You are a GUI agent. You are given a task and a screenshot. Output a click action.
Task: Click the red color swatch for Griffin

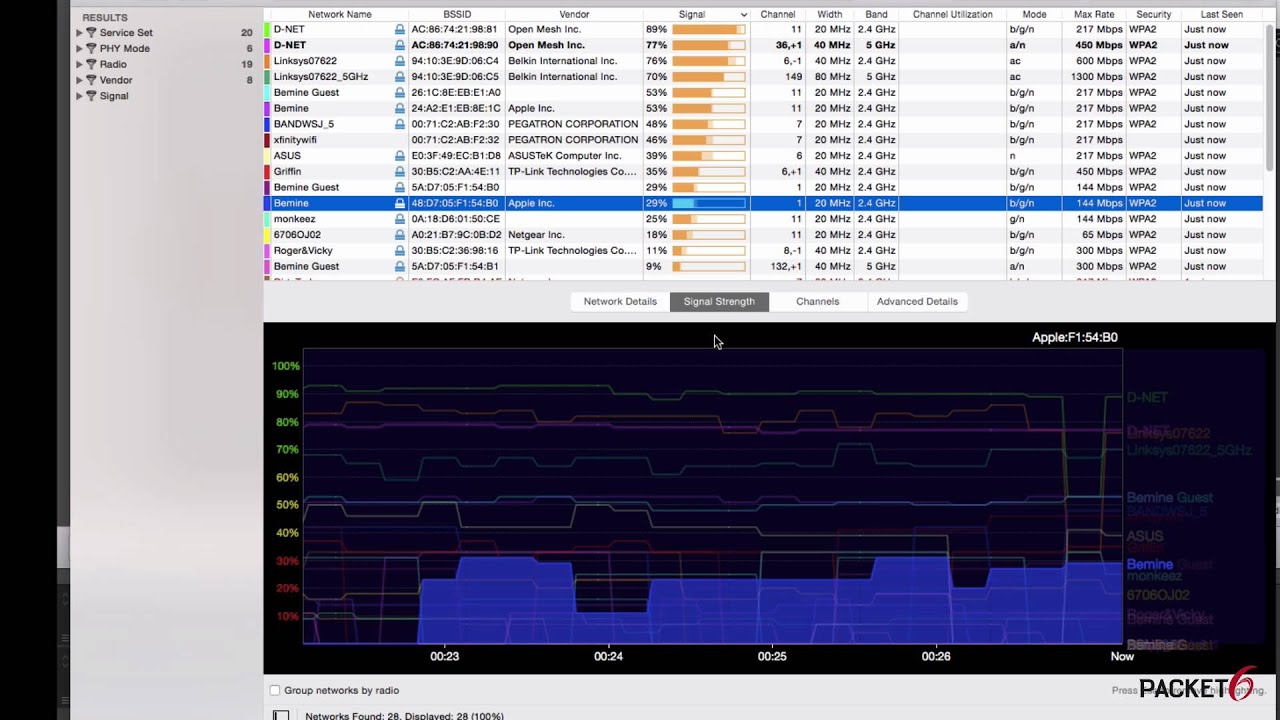(x=267, y=172)
